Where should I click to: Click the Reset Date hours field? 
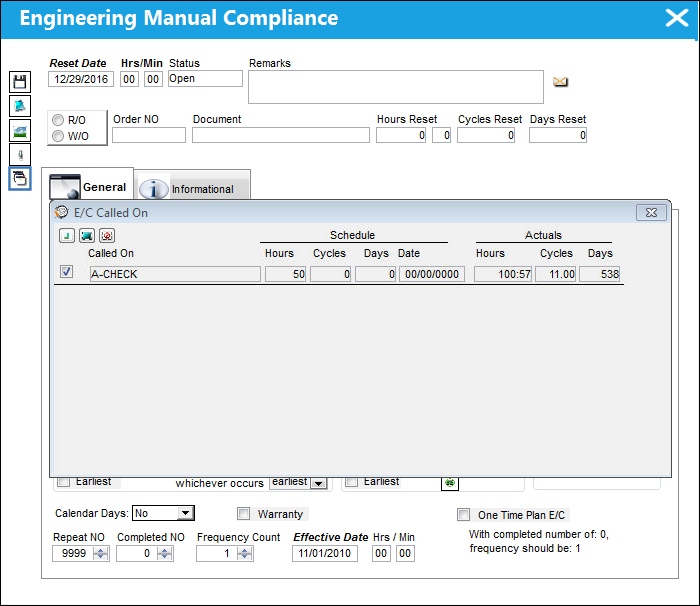tap(129, 79)
